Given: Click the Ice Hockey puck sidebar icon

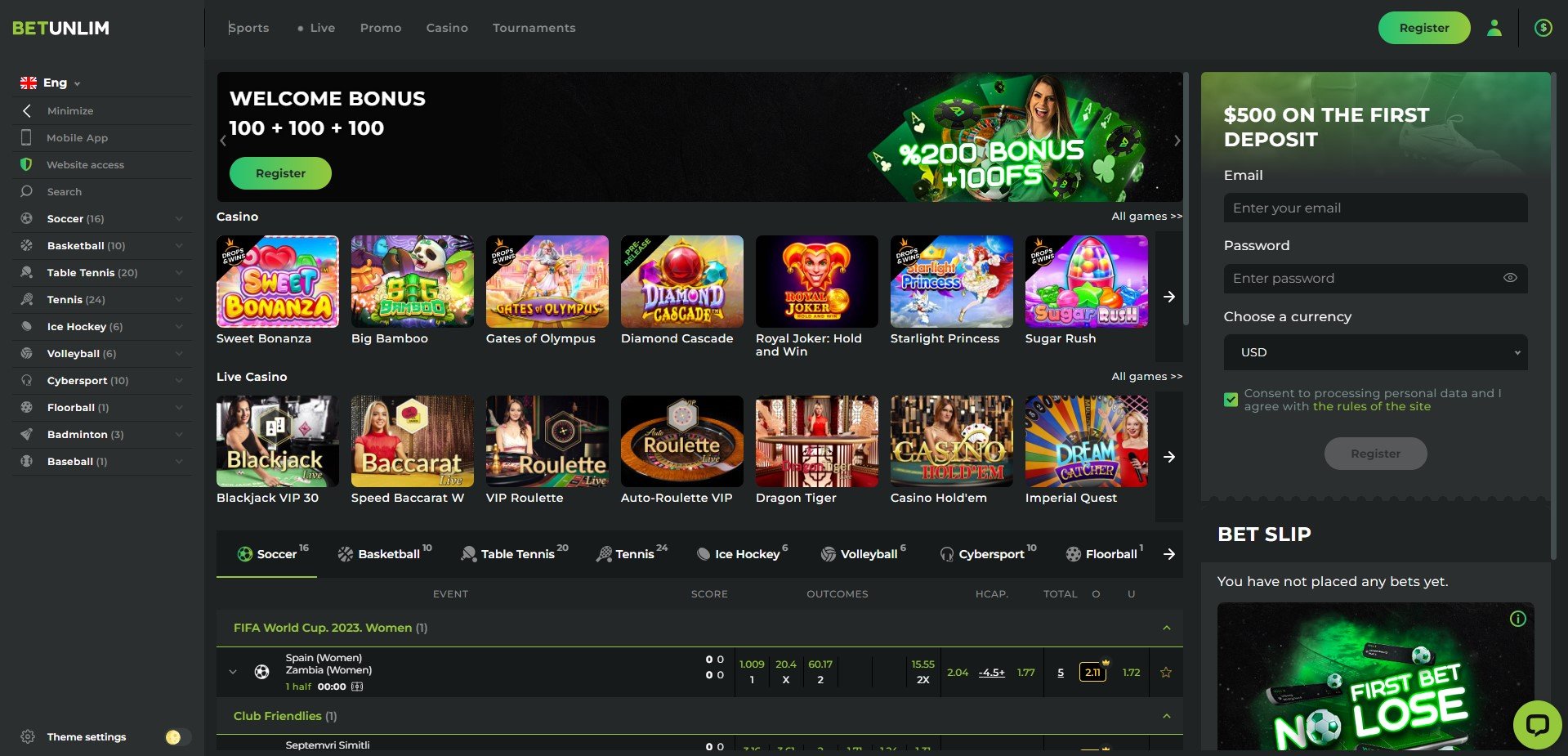Looking at the screenshot, I should [x=26, y=326].
